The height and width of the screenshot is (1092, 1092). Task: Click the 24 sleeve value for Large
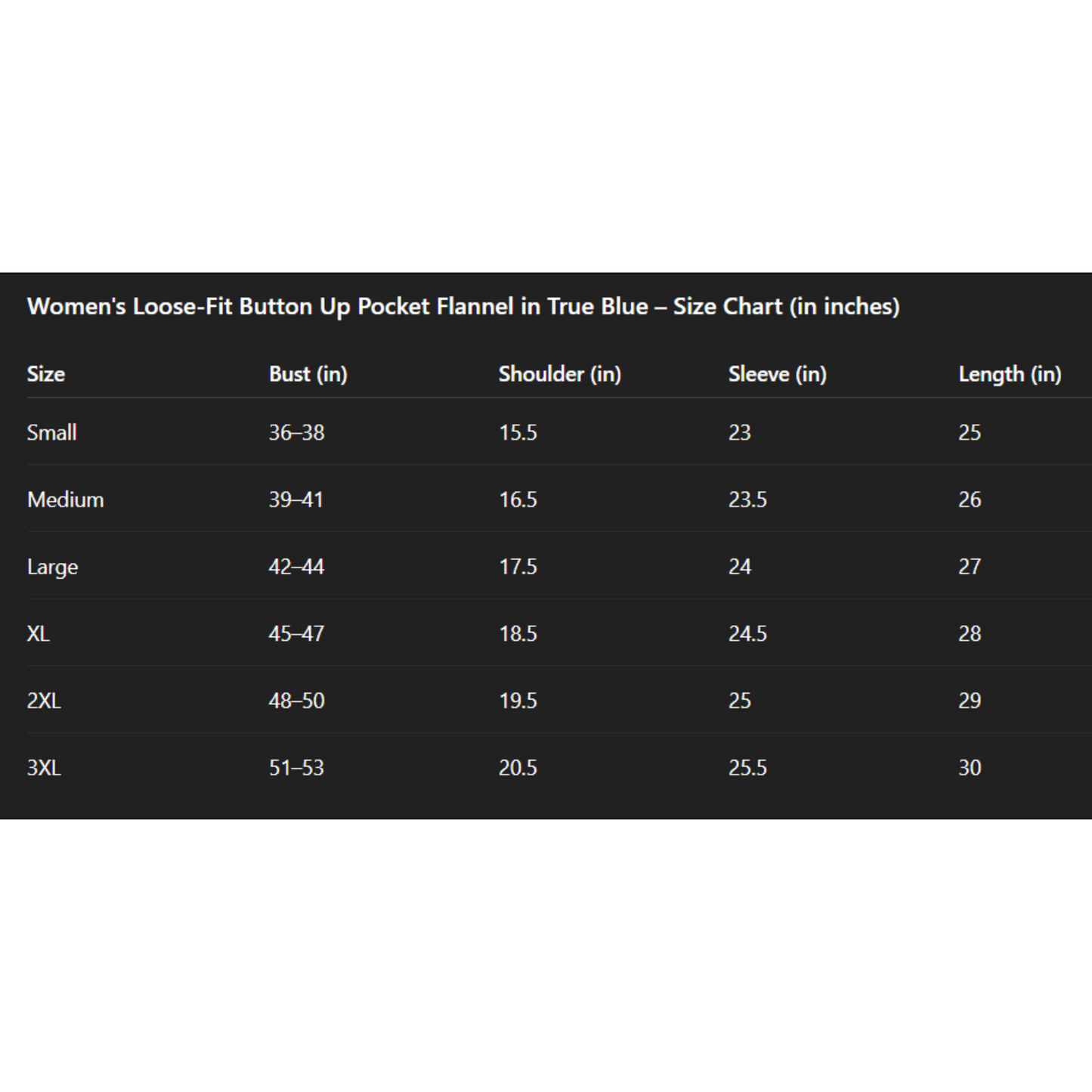740,567
